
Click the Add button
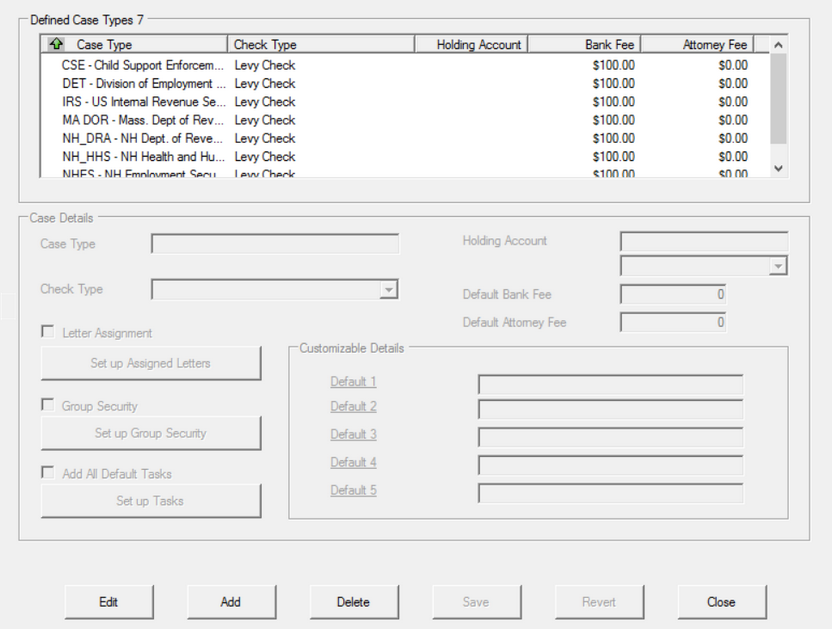(x=231, y=602)
